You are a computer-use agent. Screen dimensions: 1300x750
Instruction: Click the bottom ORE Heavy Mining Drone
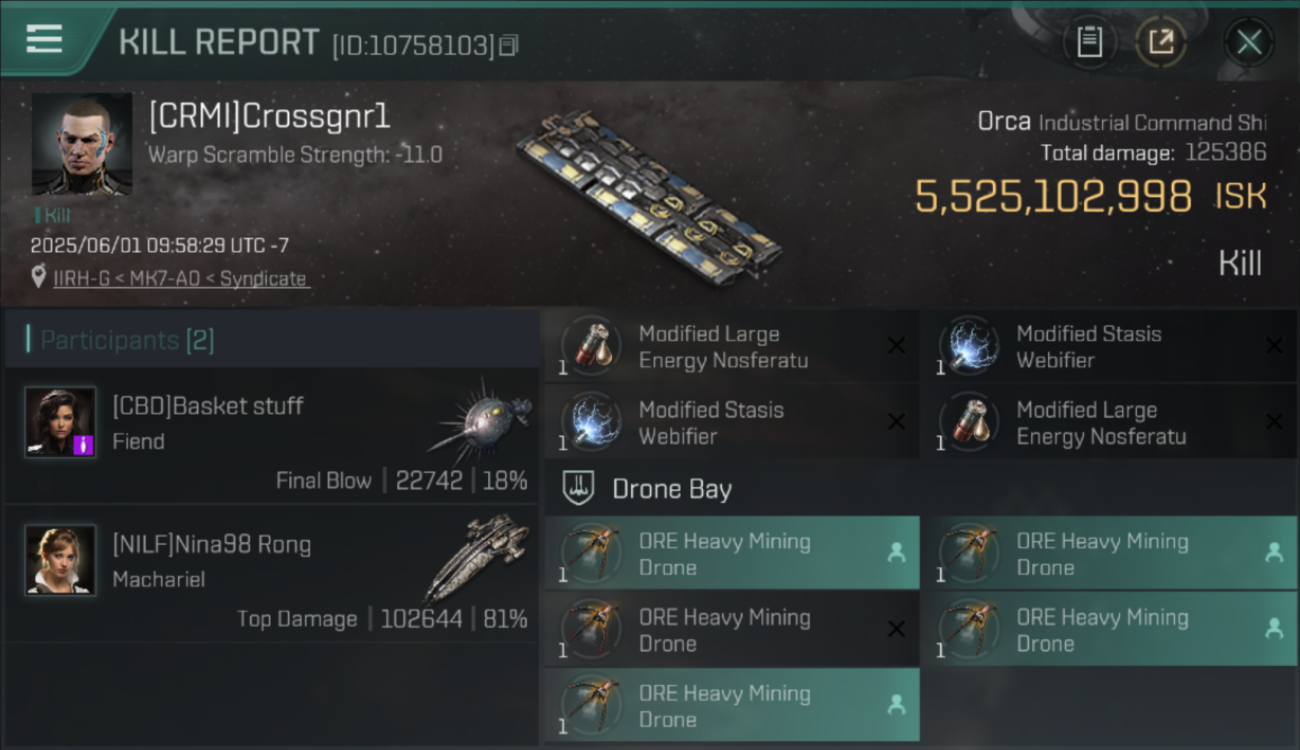732,706
